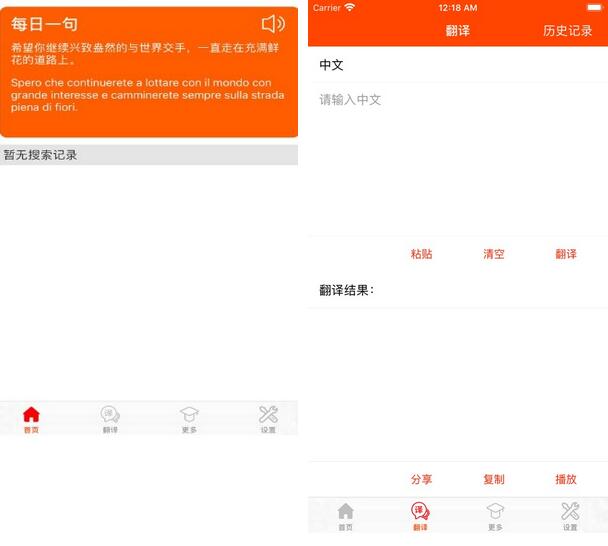Play the daily sentence audio speaker icon
Image resolution: width=608 pixels, height=546 pixels.
point(273,24)
